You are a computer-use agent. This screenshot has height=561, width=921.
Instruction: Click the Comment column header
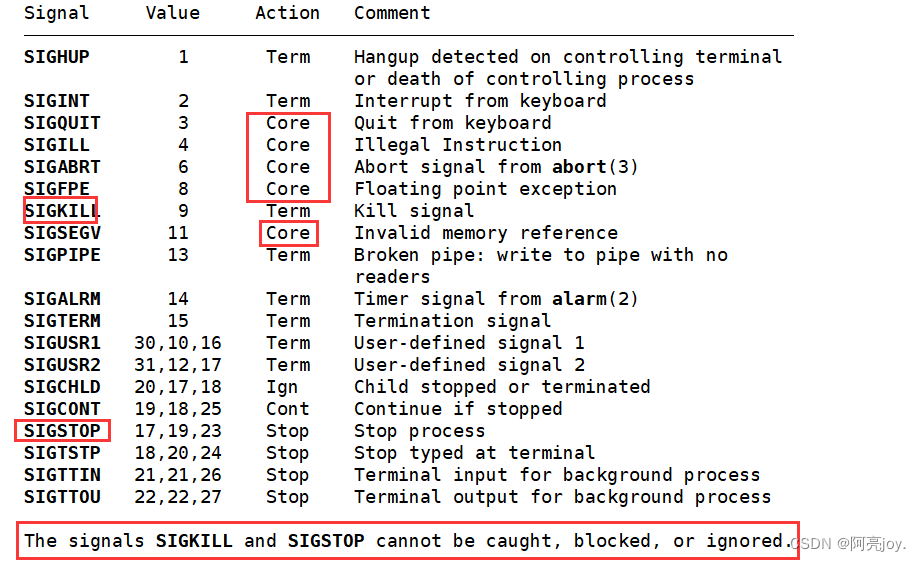(x=392, y=13)
